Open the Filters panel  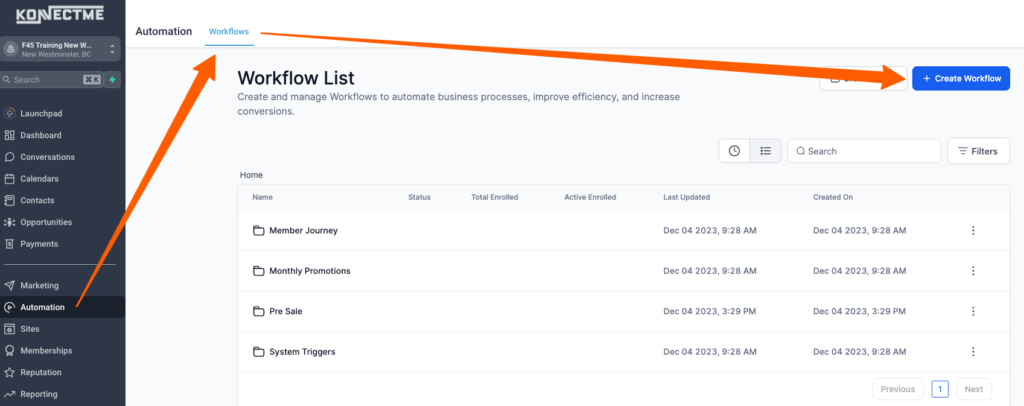point(978,151)
